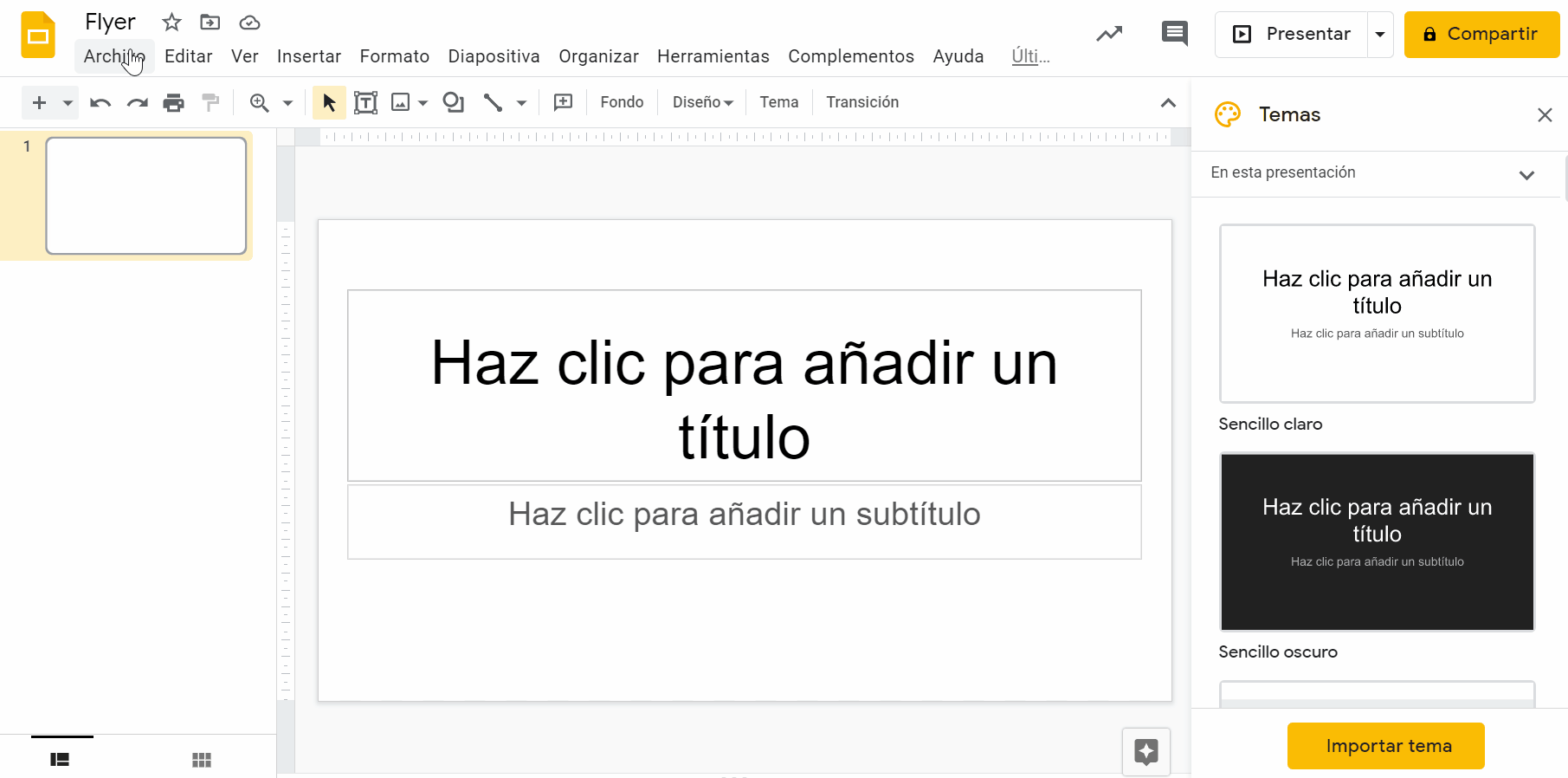Open the Complementos menu
Image resolution: width=1568 pixels, height=778 pixels.
pos(851,56)
